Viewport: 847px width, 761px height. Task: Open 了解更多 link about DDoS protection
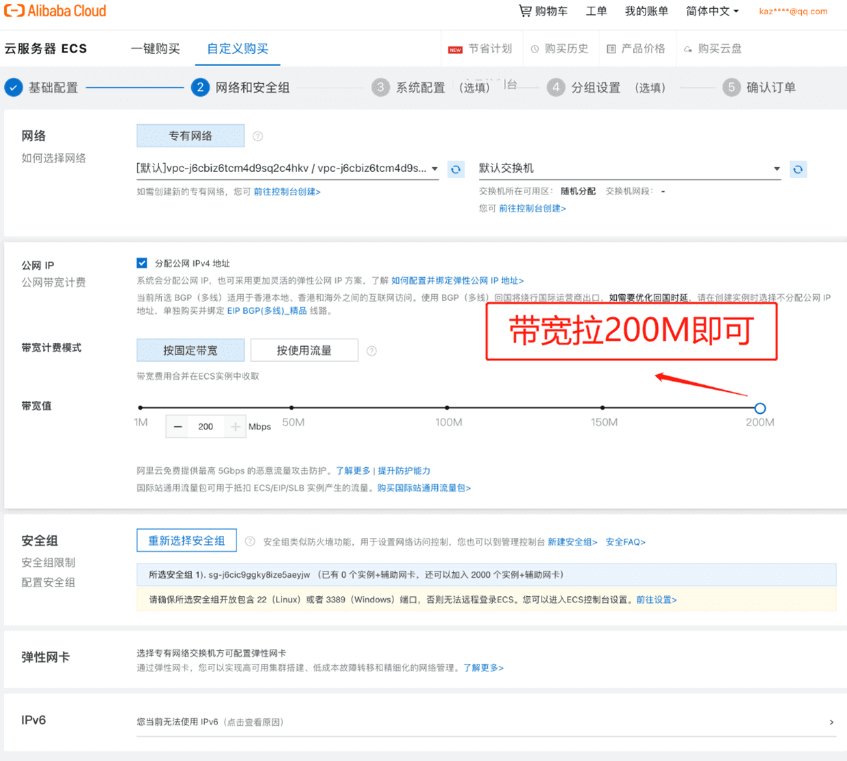click(x=353, y=471)
